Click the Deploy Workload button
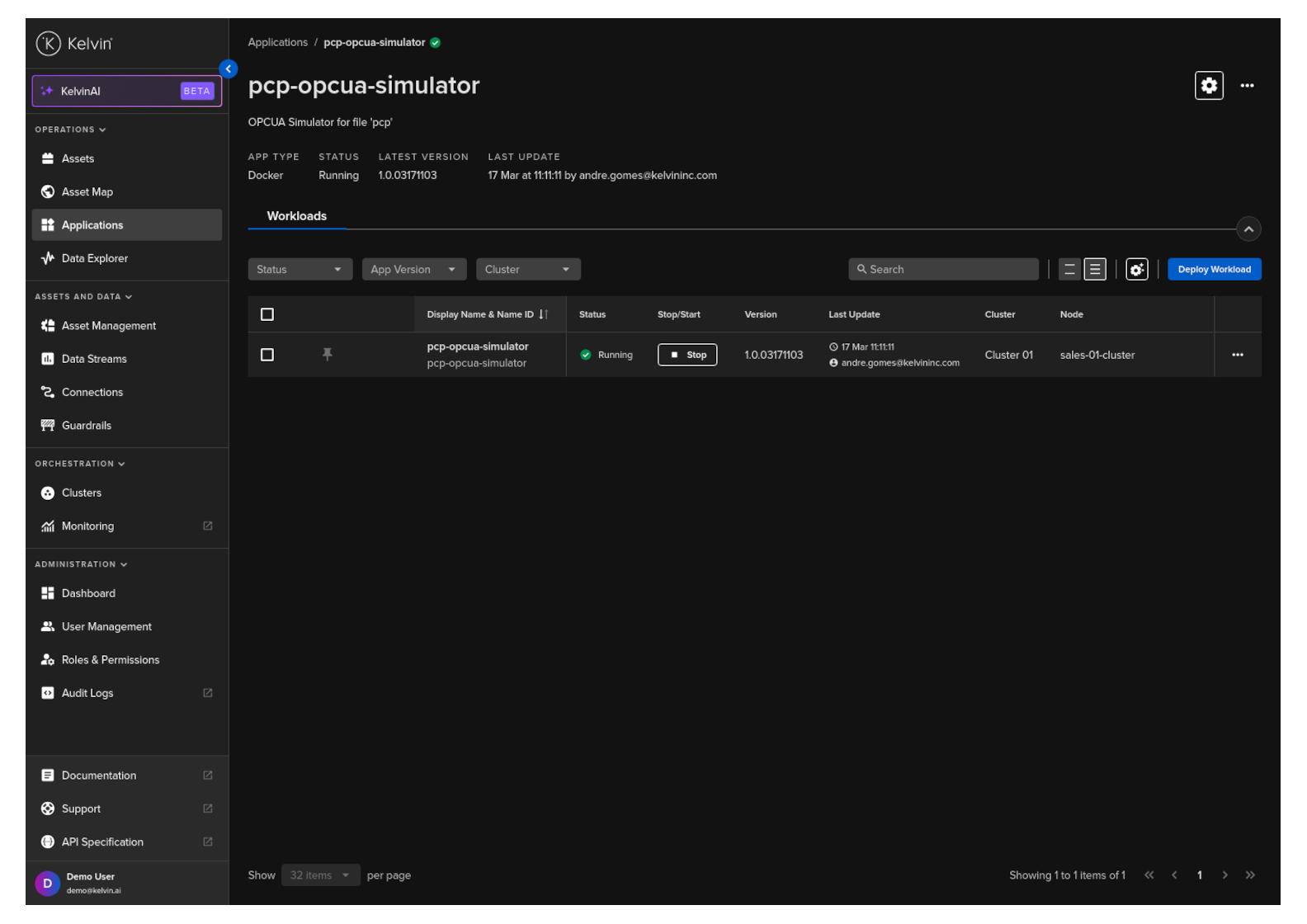This screenshot has height=924, width=1307. 1213,270
